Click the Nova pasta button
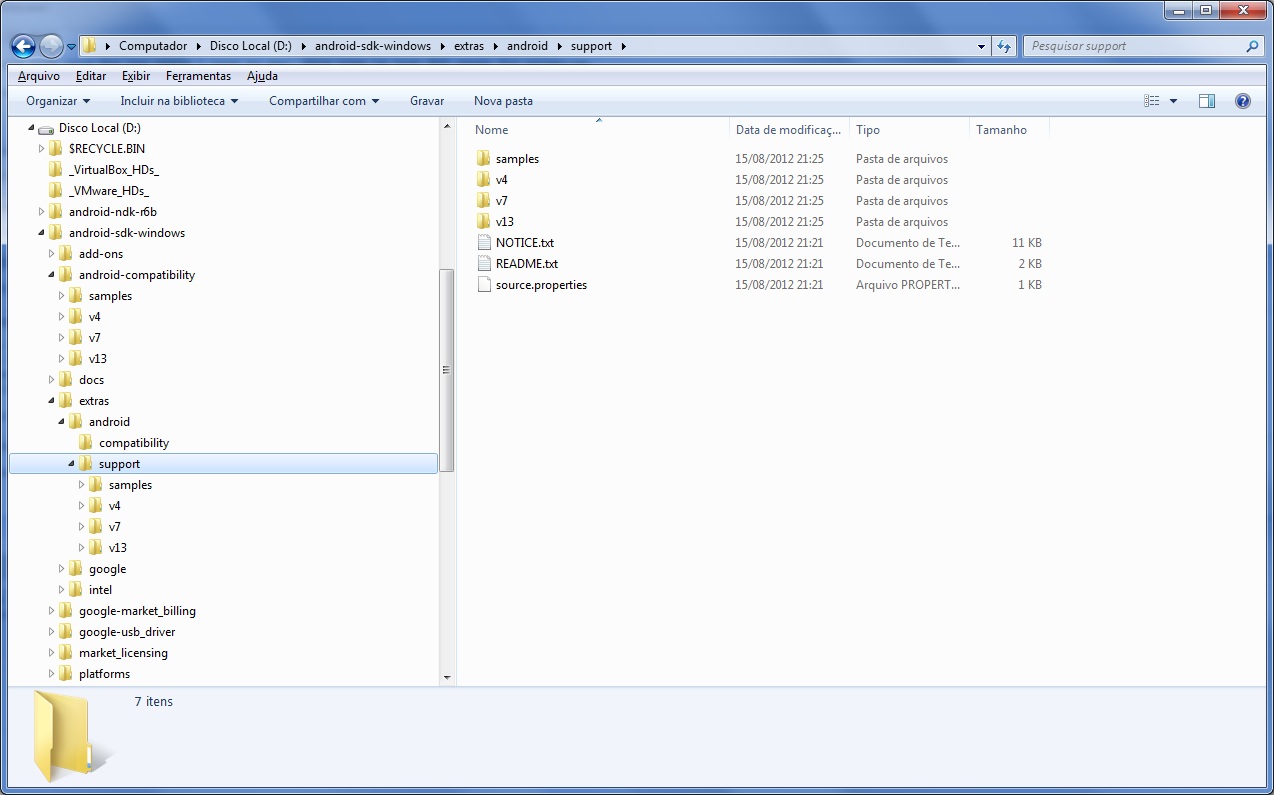The width and height of the screenshot is (1274, 795). point(503,101)
